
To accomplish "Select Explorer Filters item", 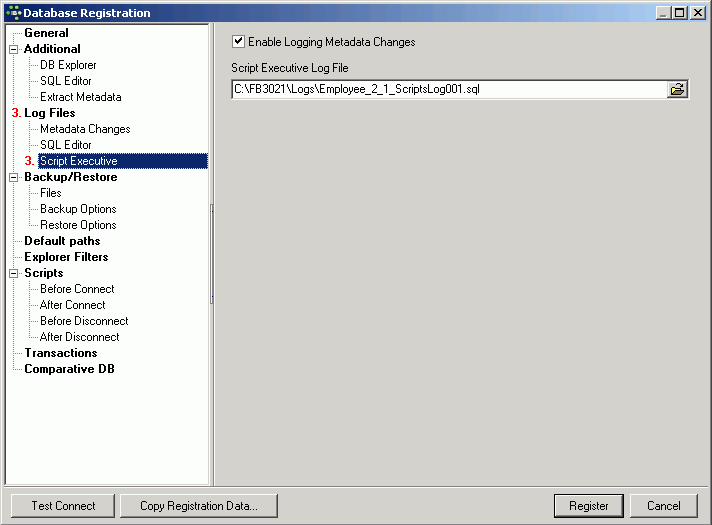I will pos(66,257).
